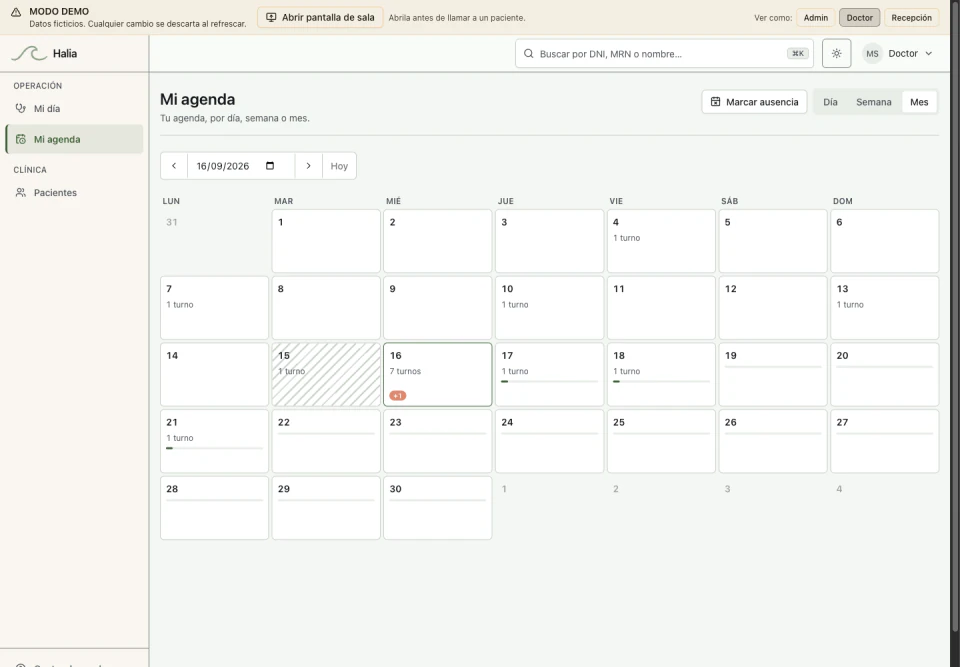Click the MS user avatar
The height and width of the screenshot is (667, 960).
872,54
